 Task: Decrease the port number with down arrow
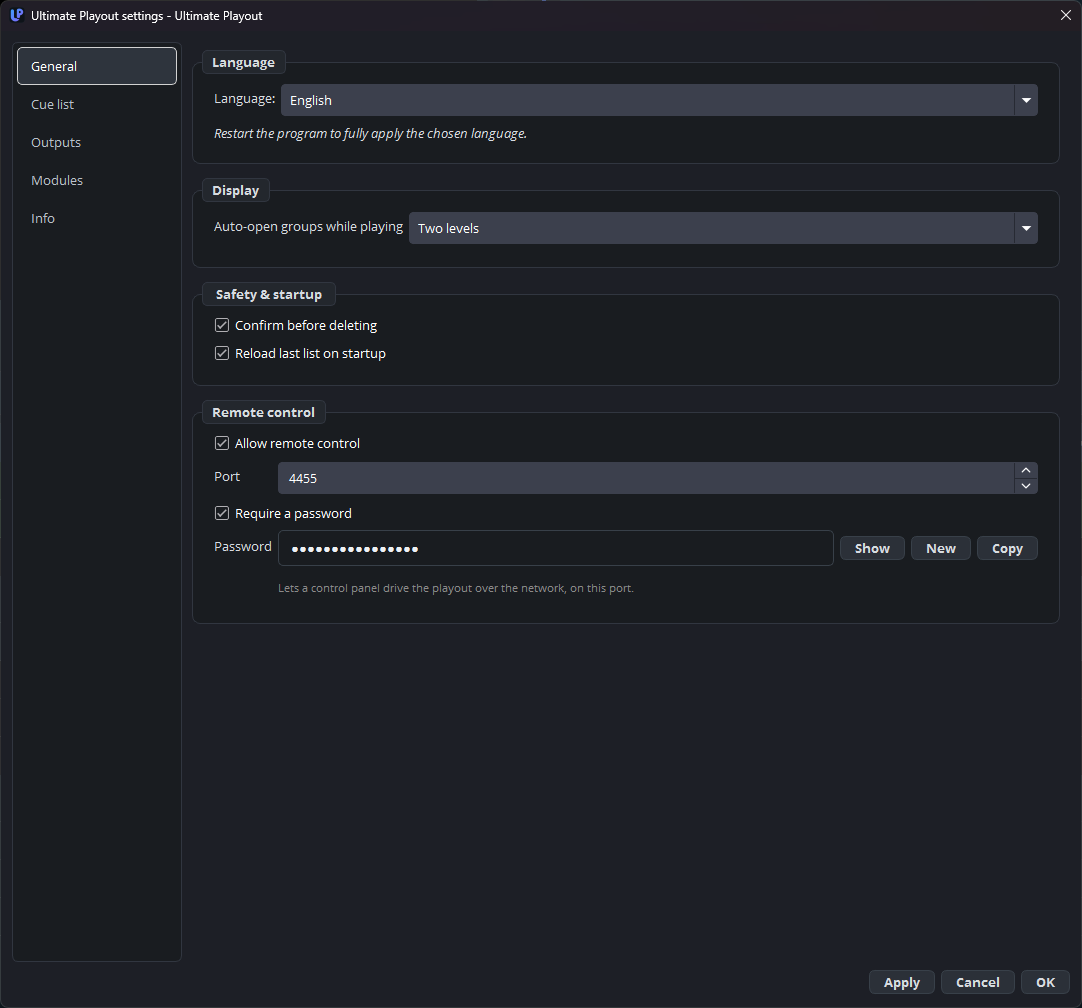[x=1026, y=486]
